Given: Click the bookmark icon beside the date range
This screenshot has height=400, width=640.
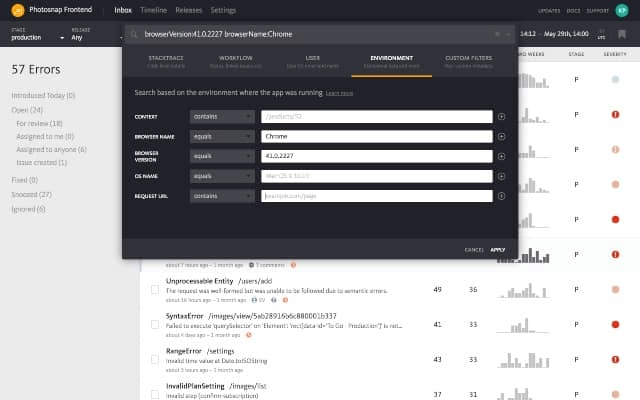Looking at the screenshot, I should (622, 34).
